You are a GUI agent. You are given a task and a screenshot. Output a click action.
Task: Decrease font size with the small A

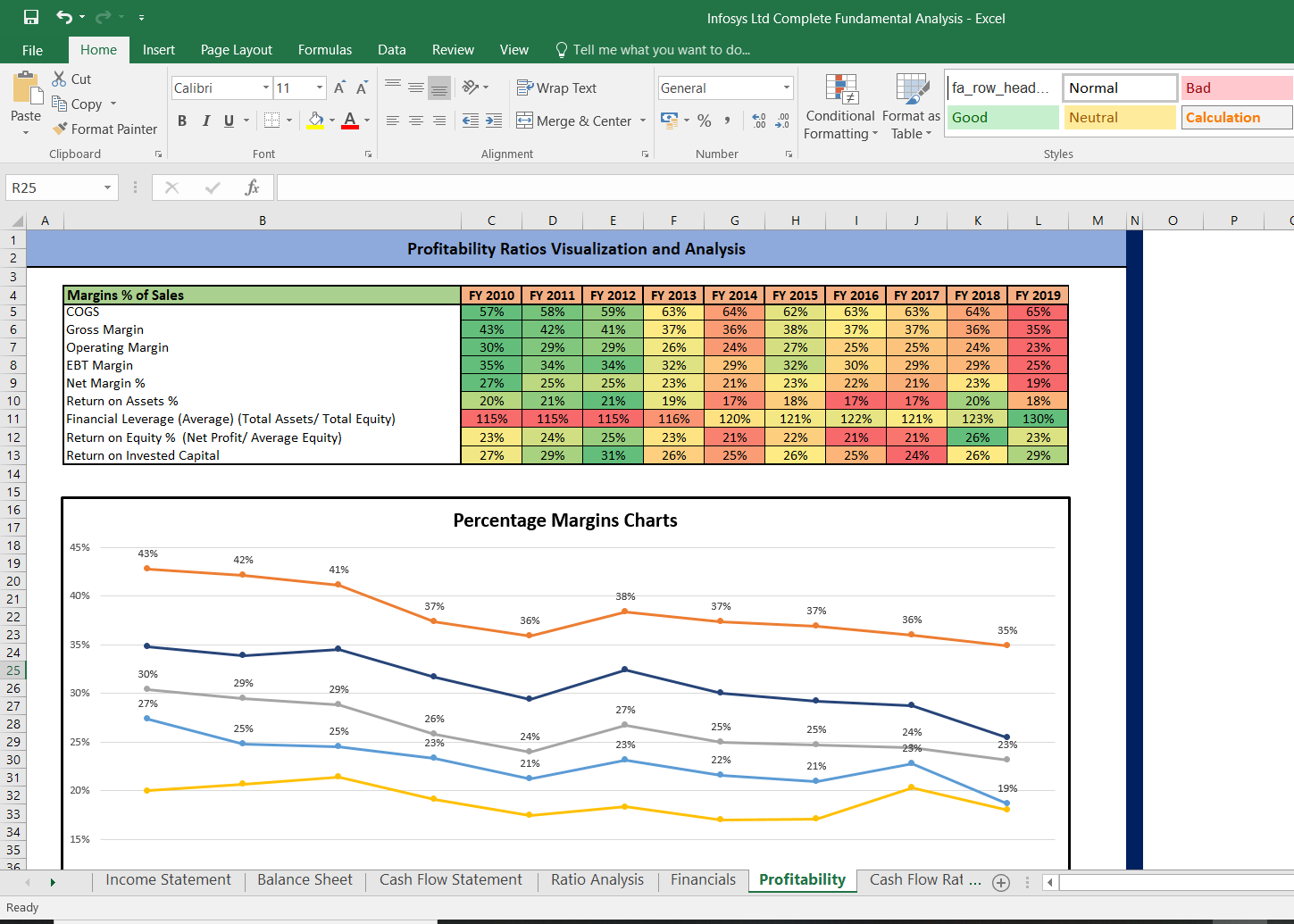coord(362,87)
